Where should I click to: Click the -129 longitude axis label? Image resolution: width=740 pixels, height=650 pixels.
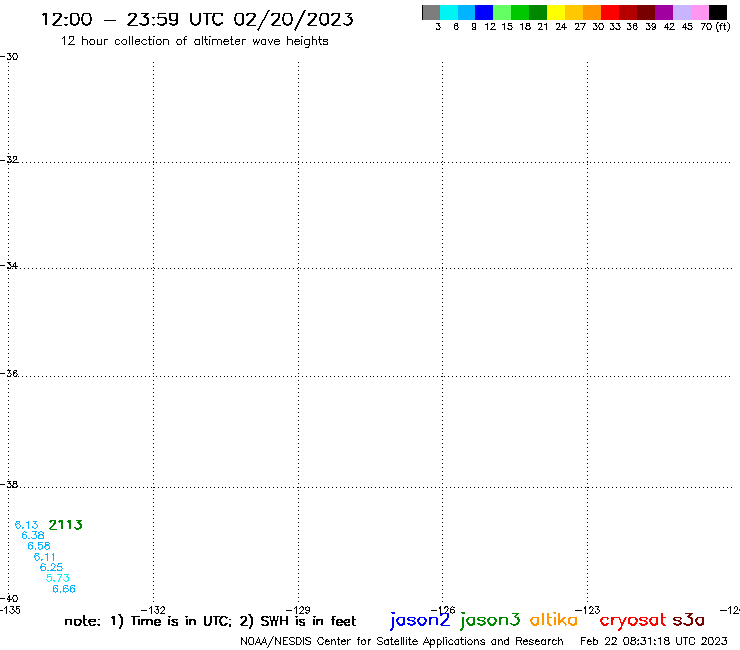click(298, 610)
